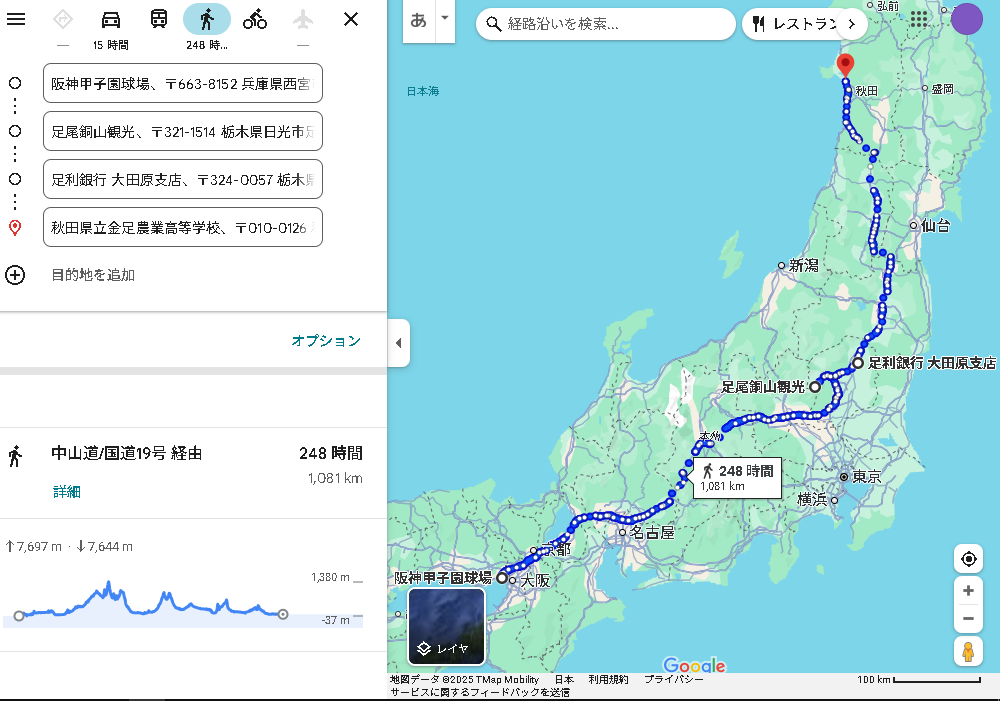
Task: Select the 中山道/国道19号 経由 route
Action: click(x=126, y=454)
